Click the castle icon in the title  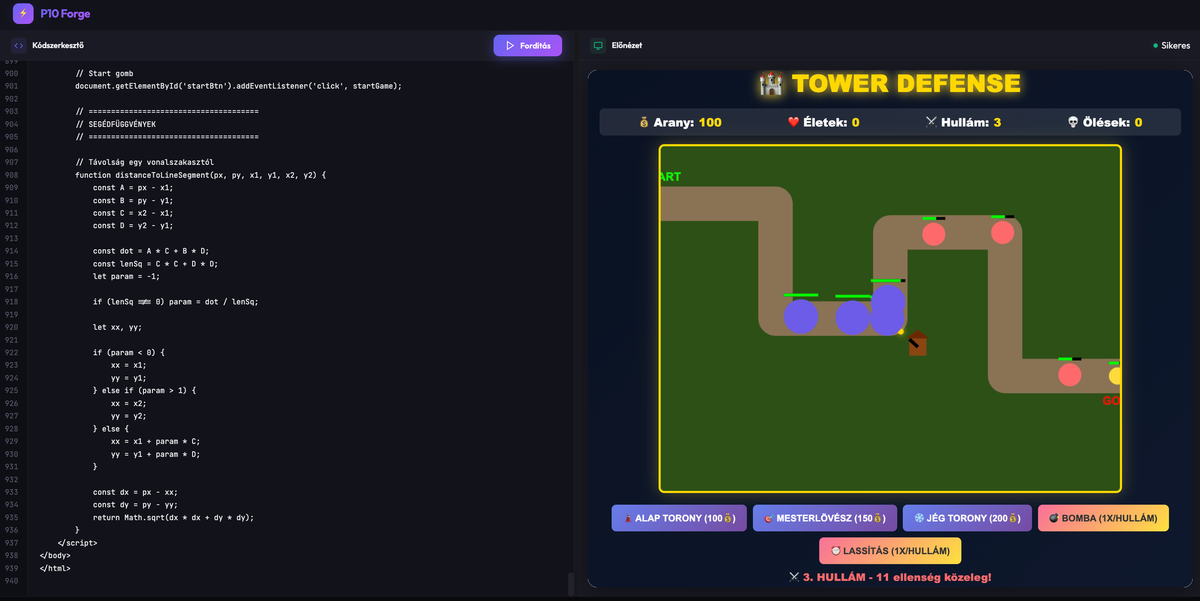point(770,83)
